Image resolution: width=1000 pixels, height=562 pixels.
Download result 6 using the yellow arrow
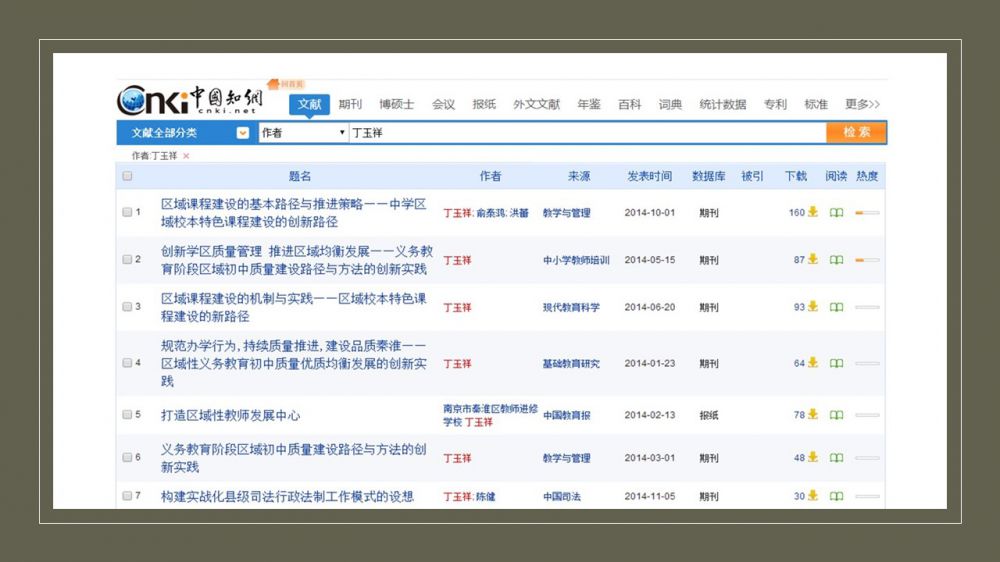[x=813, y=457]
